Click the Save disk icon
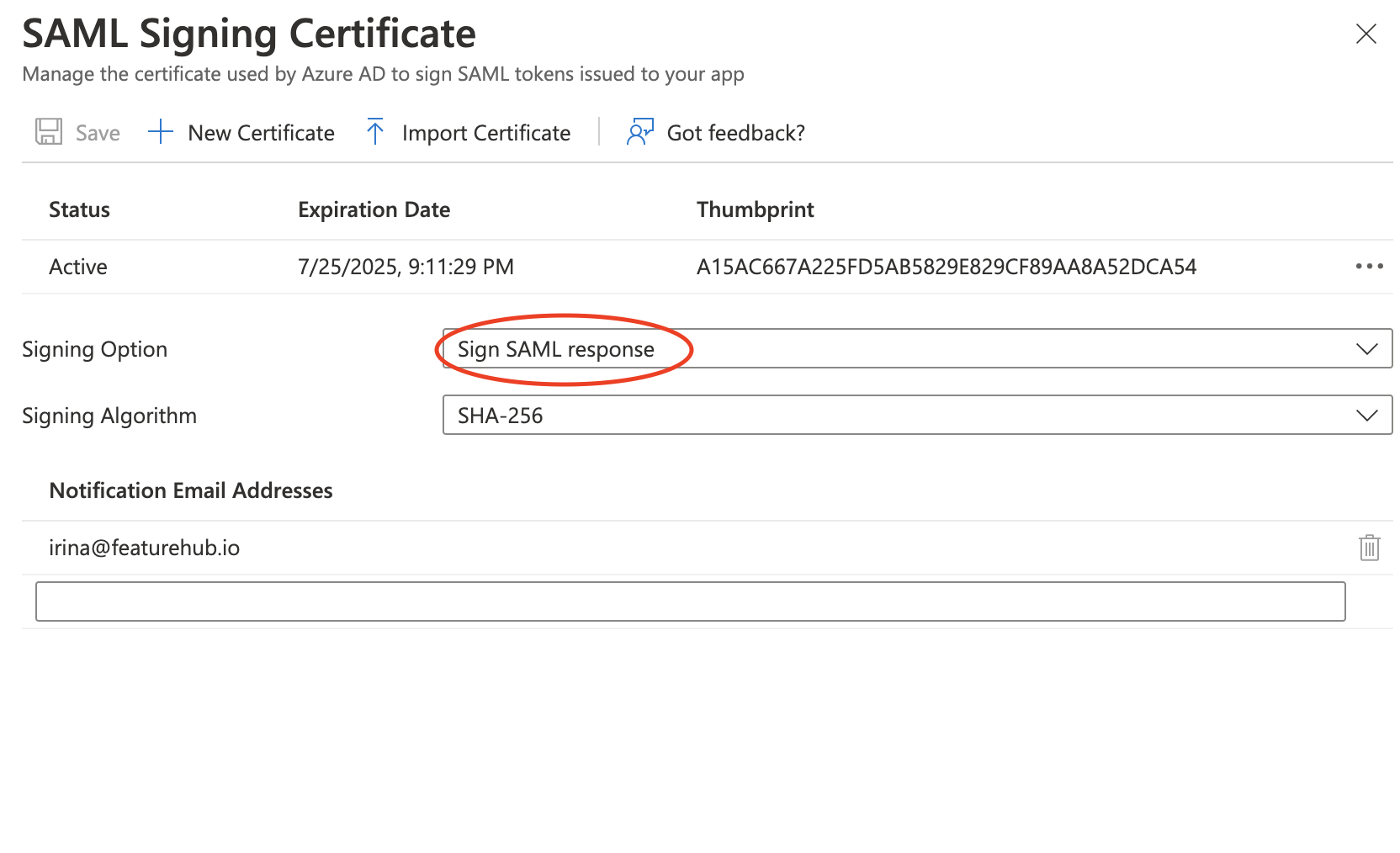Screen dimensions: 1400x853 (48, 132)
